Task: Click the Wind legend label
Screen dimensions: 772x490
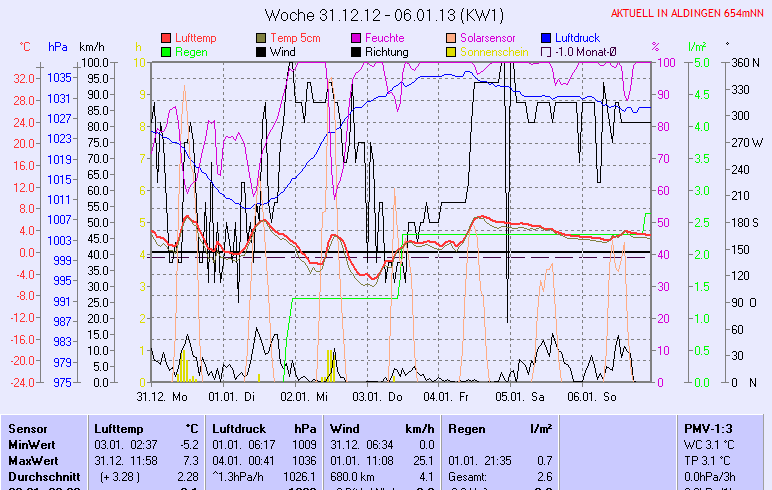Action: coord(283,51)
